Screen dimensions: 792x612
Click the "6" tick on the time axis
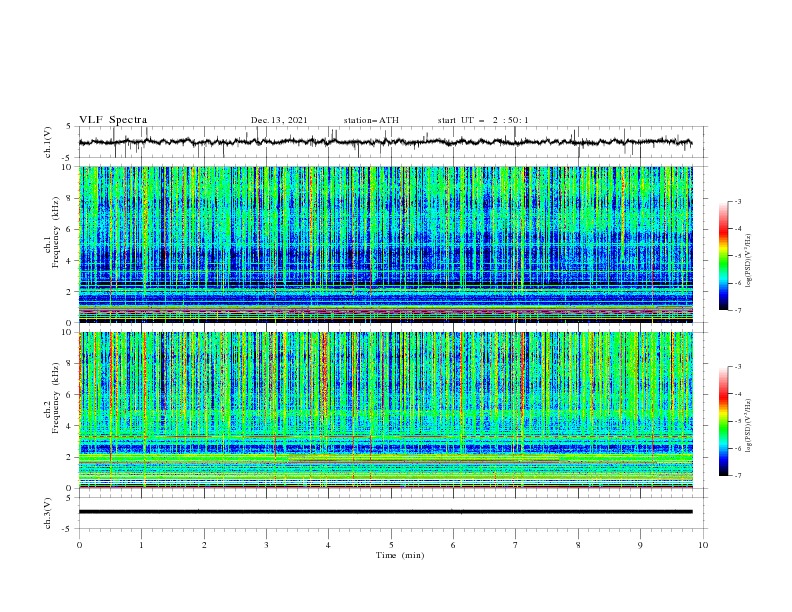pyautogui.click(x=453, y=545)
